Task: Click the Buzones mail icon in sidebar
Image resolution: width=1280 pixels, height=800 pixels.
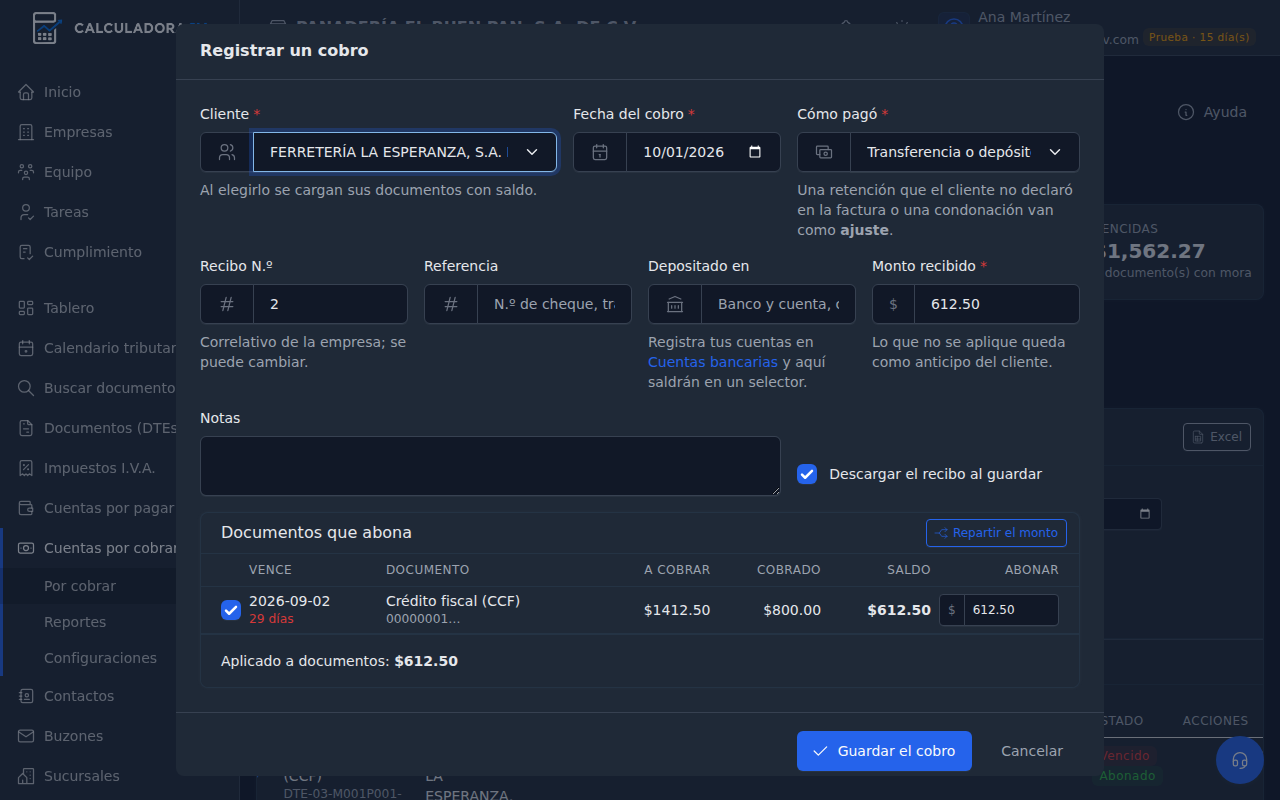Action: point(26,736)
